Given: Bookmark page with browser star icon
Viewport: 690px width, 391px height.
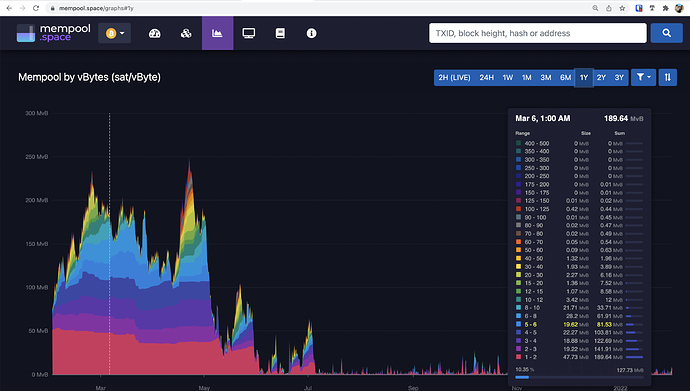Looking at the screenshot, I should click(622, 8).
